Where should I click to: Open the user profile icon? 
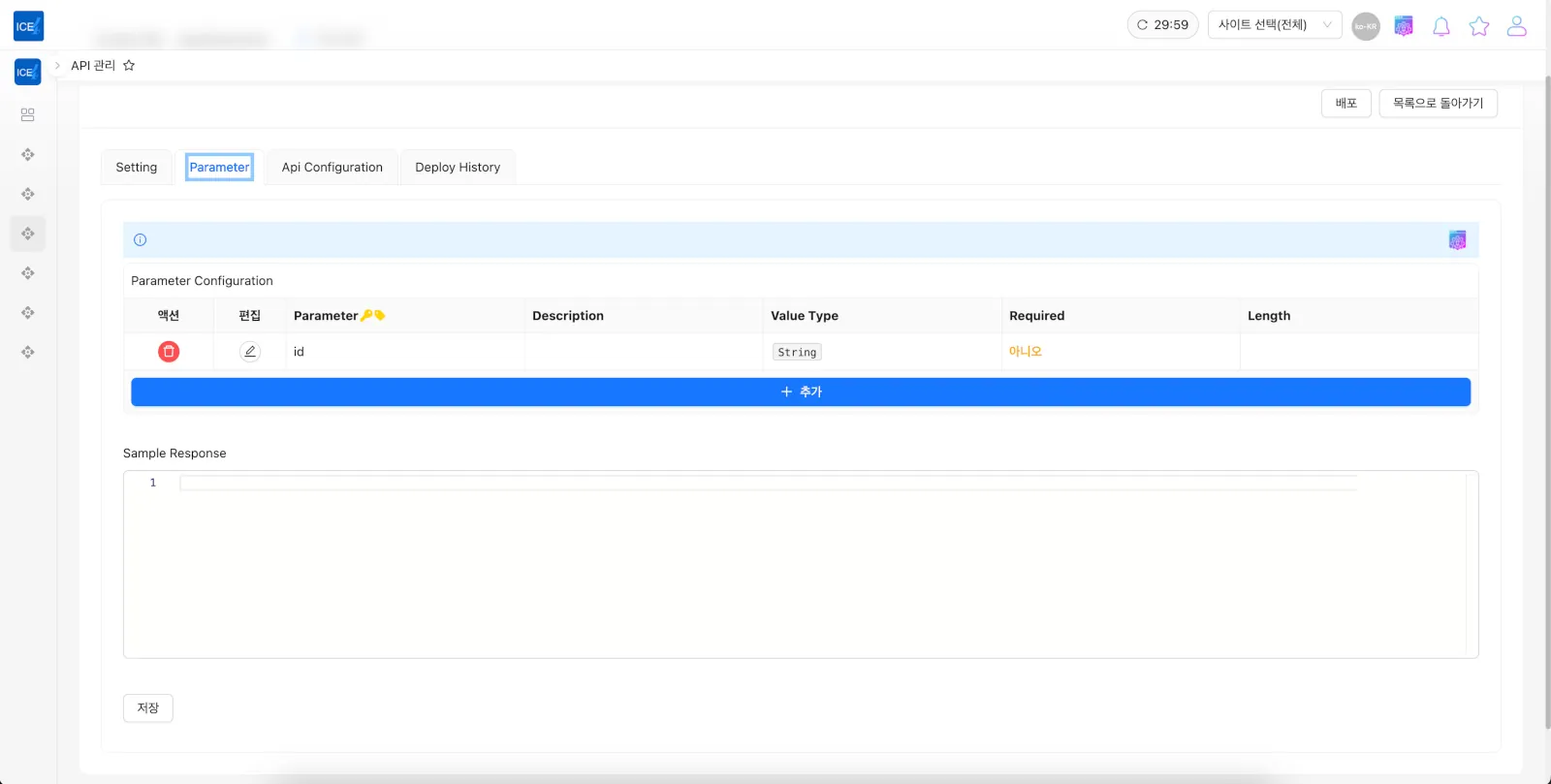1516,26
